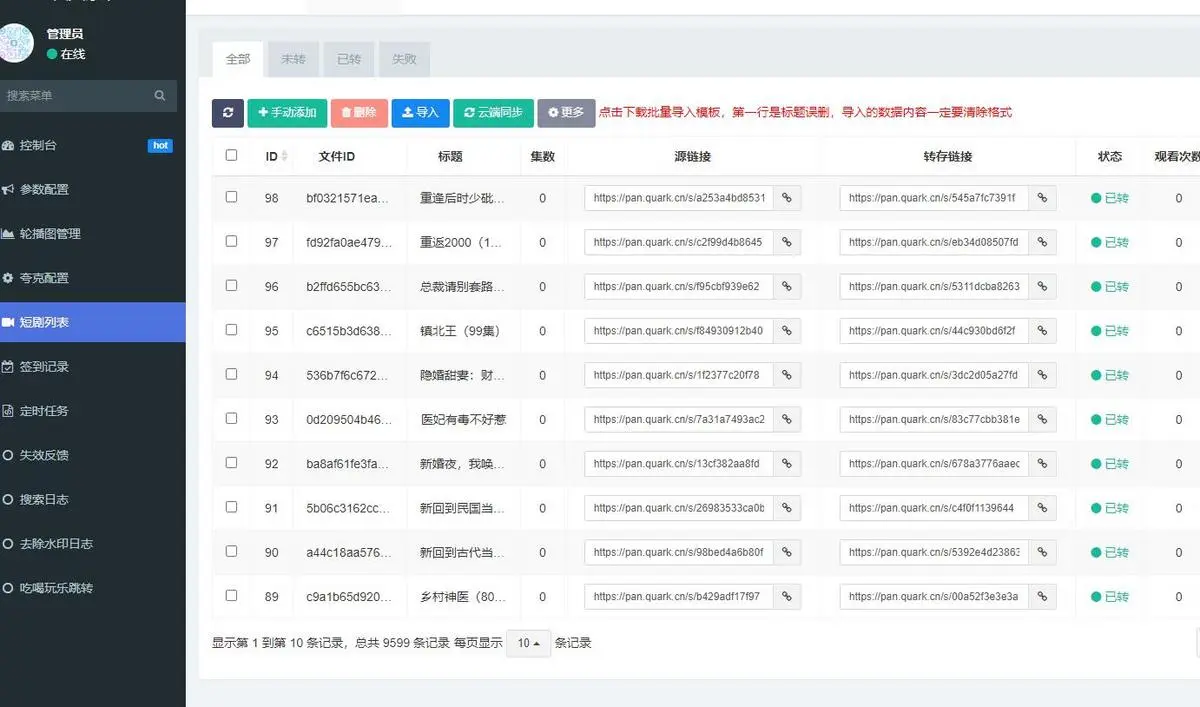Click the ID column sort arrows

(x=285, y=156)
